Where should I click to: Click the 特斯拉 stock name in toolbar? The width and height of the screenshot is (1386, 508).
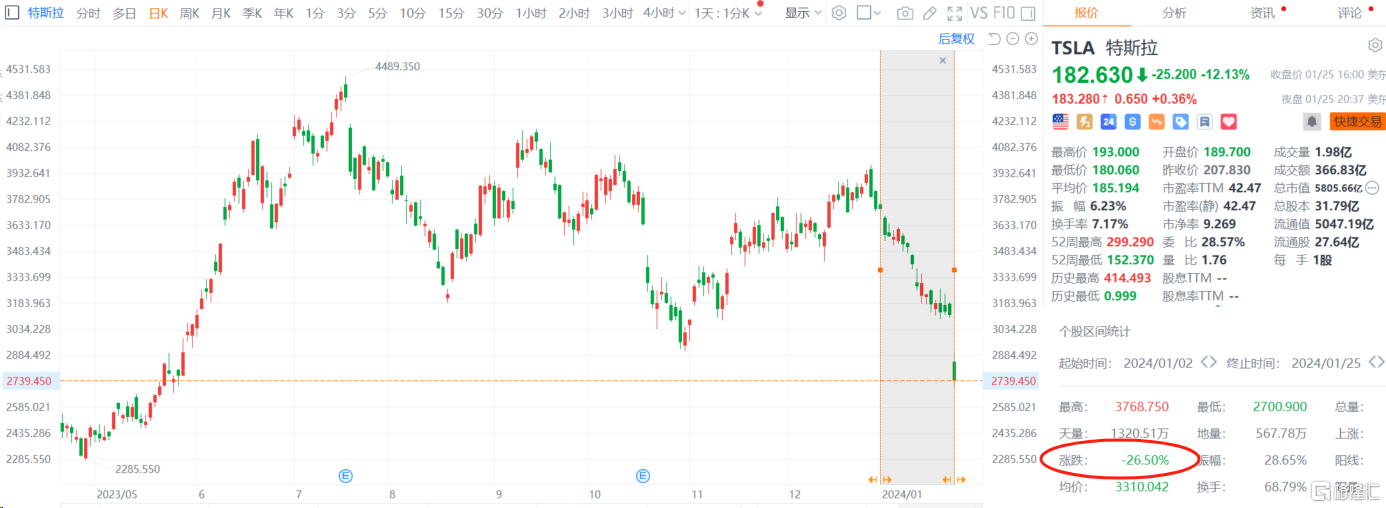pyautogui.click(x=45, y=13)
